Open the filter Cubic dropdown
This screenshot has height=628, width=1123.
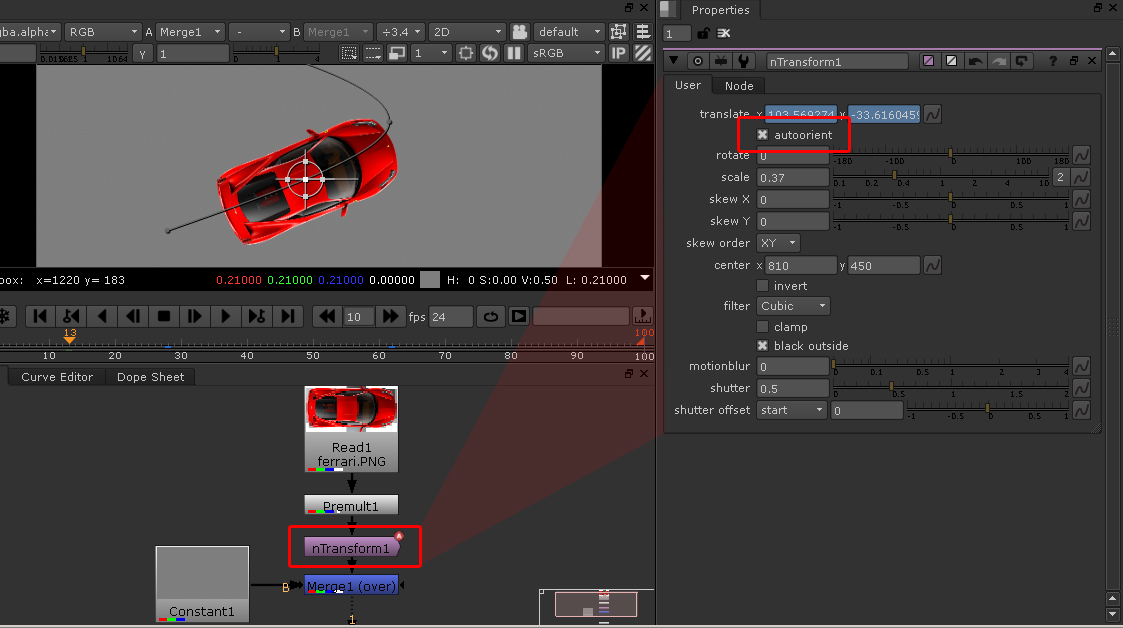794,306
